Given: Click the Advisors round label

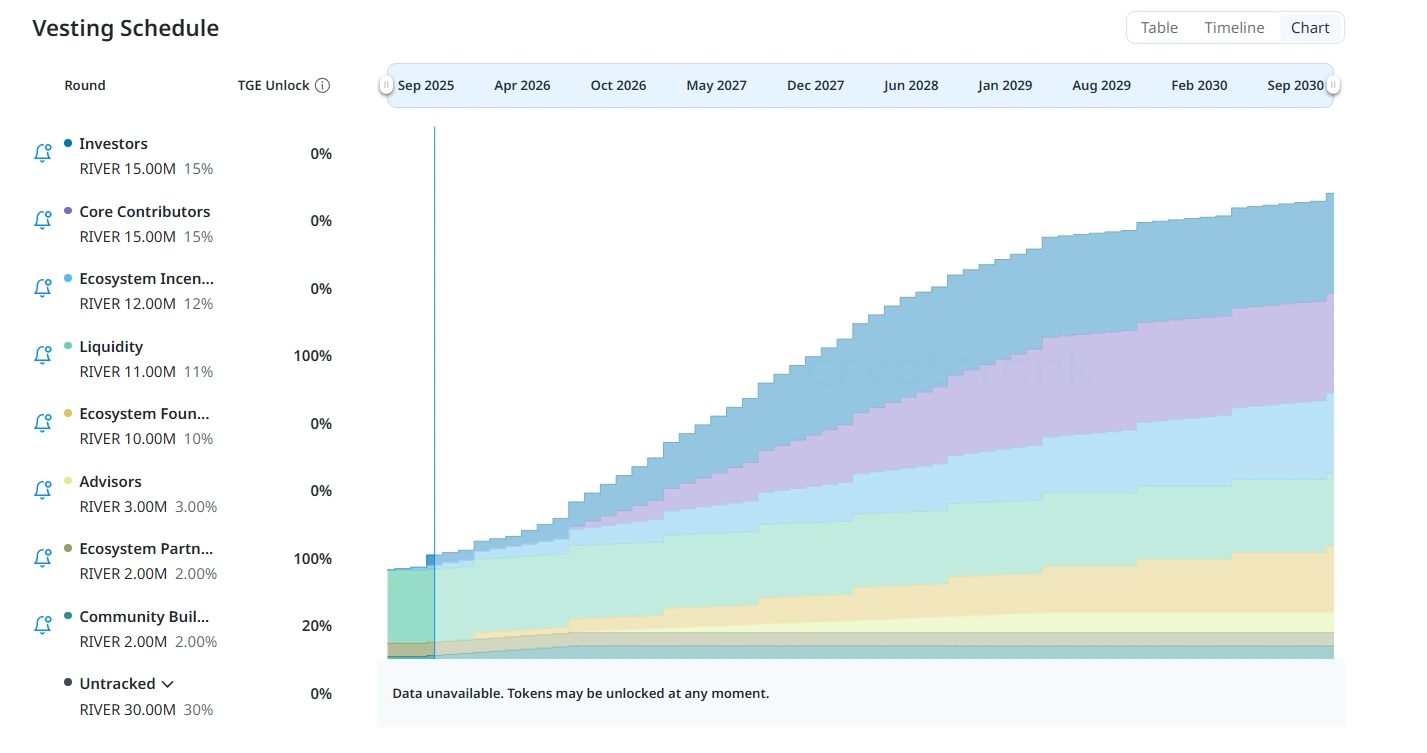Looking at the screenshot, I should (110, 482).
